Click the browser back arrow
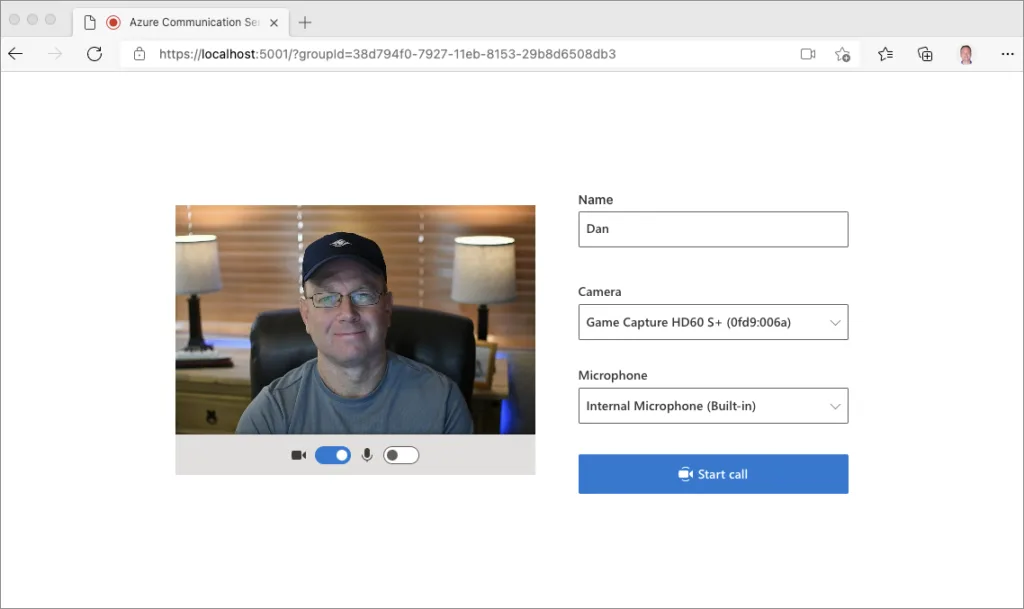The height and width of the screenshot is (609, 1024). point(15,54)
